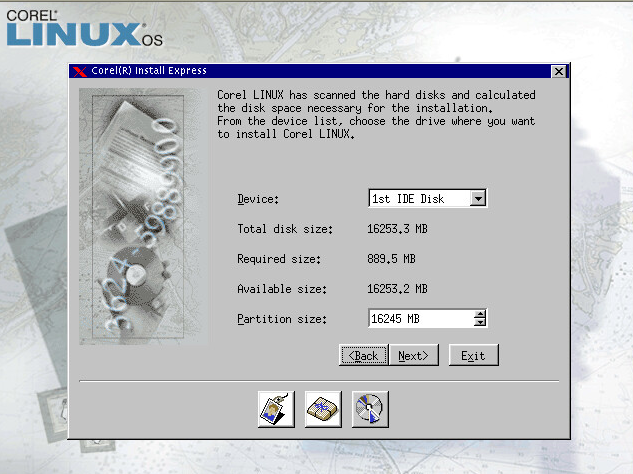Click the user name tag step icon
The height and width of the screenshot is (474, 633).
[x=276, y=409]
